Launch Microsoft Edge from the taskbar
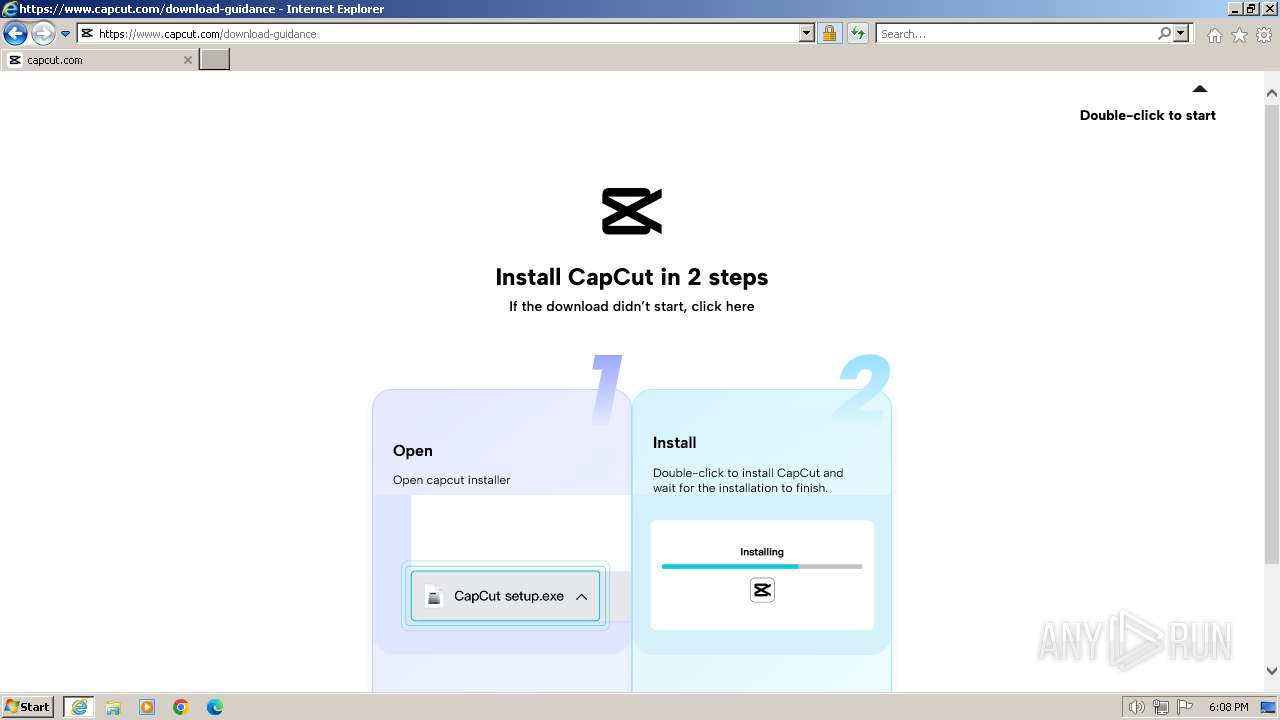The height and width of the screenshot is (720, 1280). click(215, 707)
